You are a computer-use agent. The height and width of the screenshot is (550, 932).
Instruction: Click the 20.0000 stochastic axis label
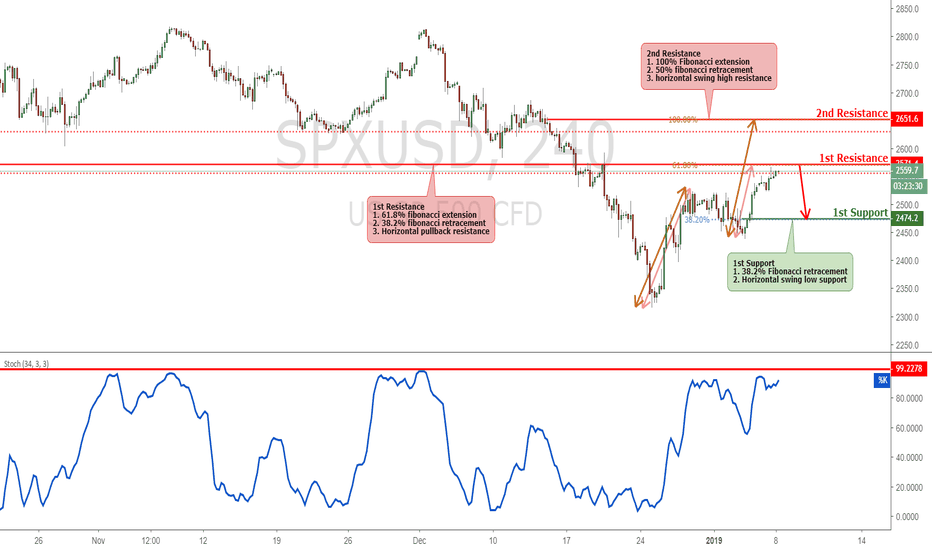pyautogui.click(x=909, y=488)
